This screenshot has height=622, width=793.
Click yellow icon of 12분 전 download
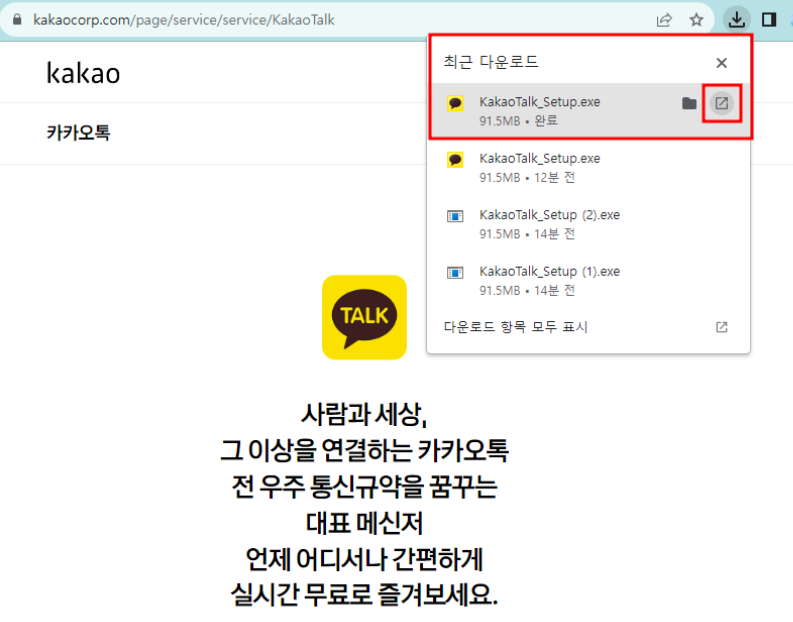(455, 160)
